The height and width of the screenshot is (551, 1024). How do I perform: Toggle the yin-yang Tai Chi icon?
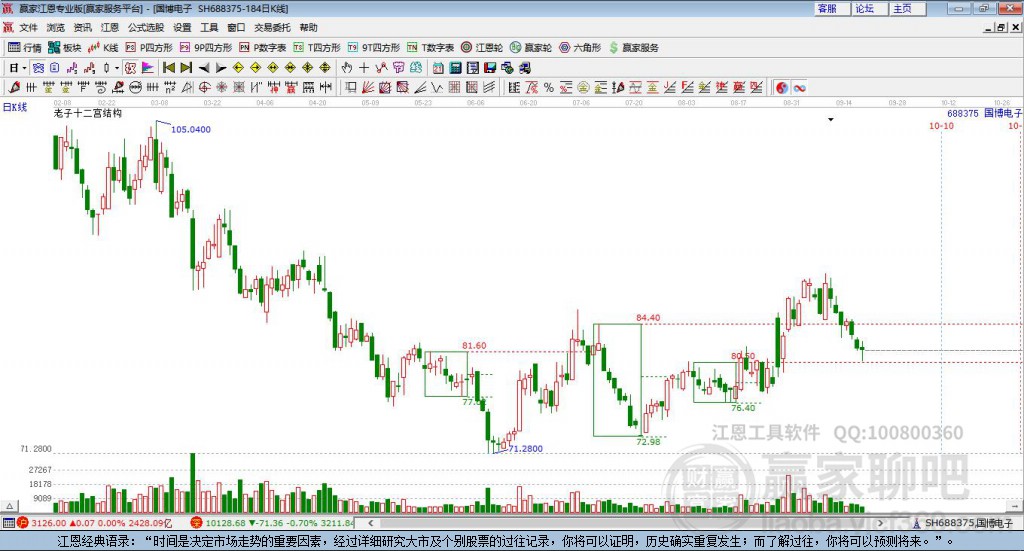[782, 87]
